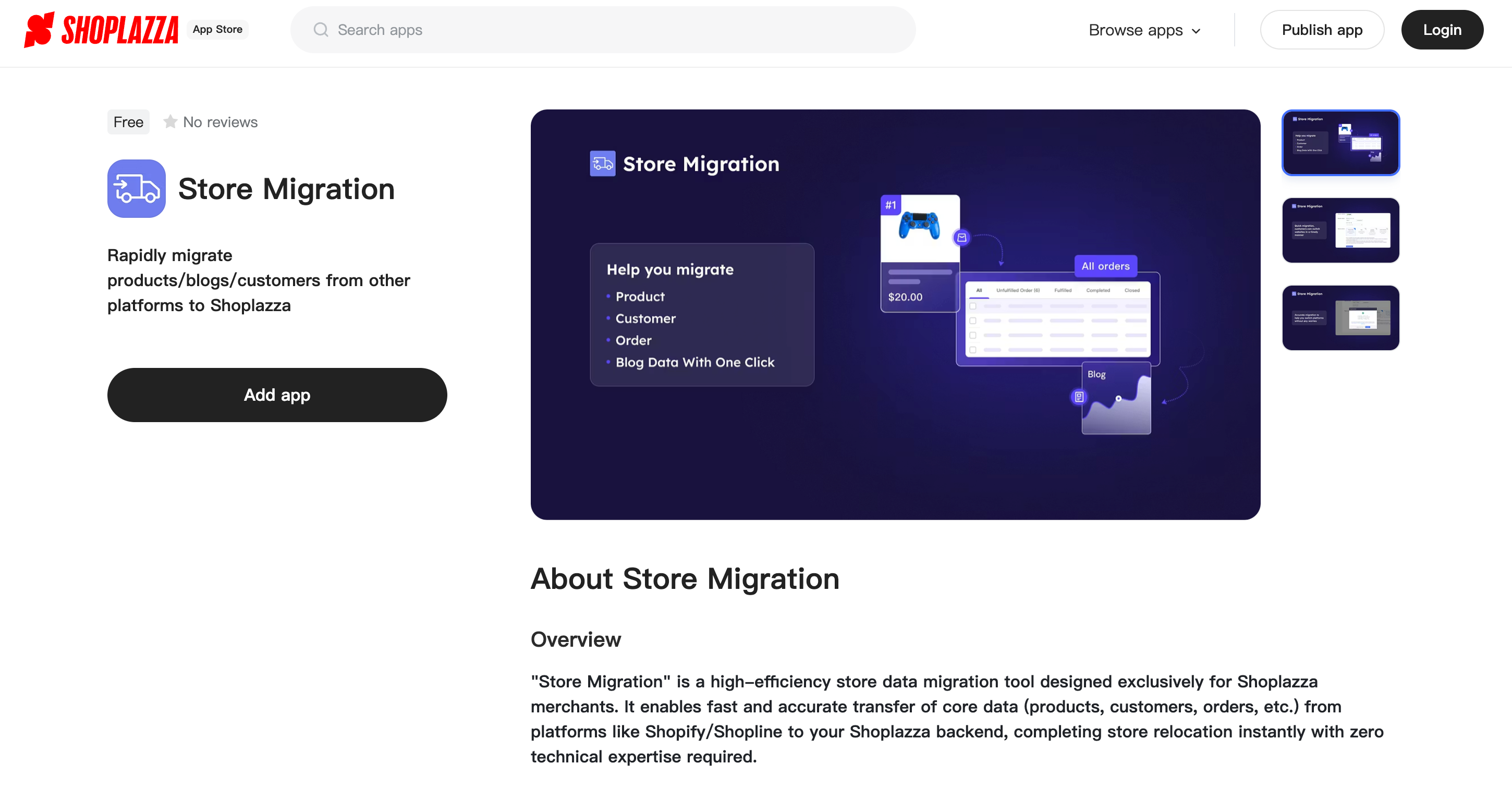Image resolution: width=1512 pixels, height=789 pixels.
Task: Click the main preview banner image
Action: [x=895, y=314]
